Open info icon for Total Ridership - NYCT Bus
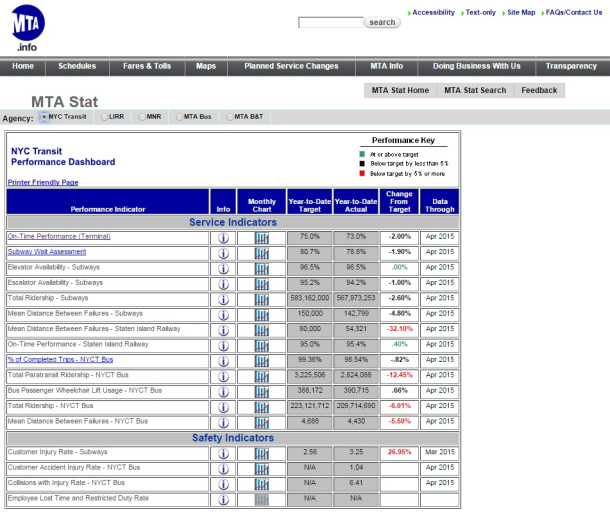 (223, 407)
